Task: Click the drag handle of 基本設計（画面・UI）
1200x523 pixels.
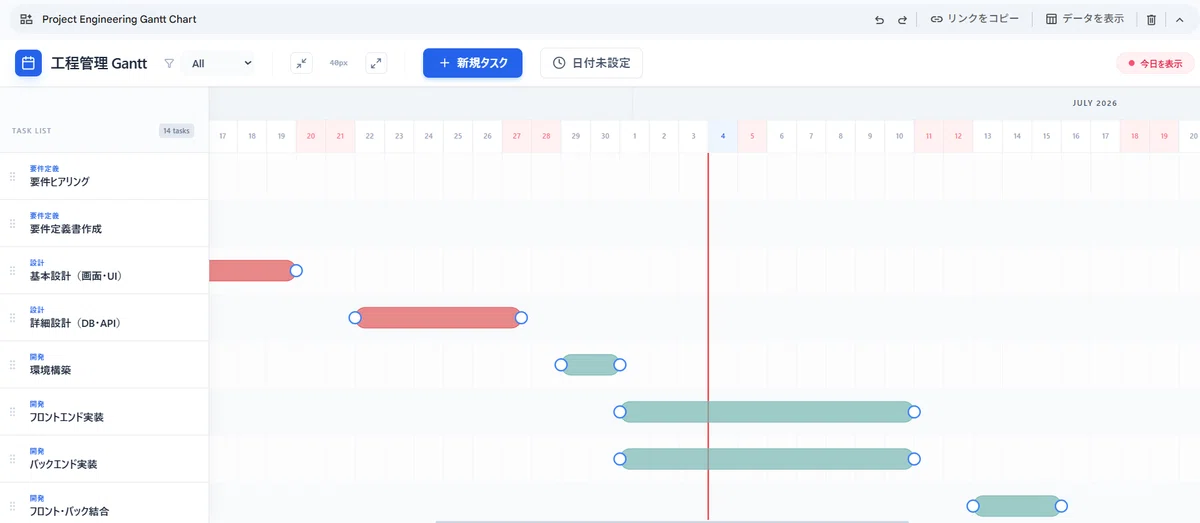Action: click(13, 270)
